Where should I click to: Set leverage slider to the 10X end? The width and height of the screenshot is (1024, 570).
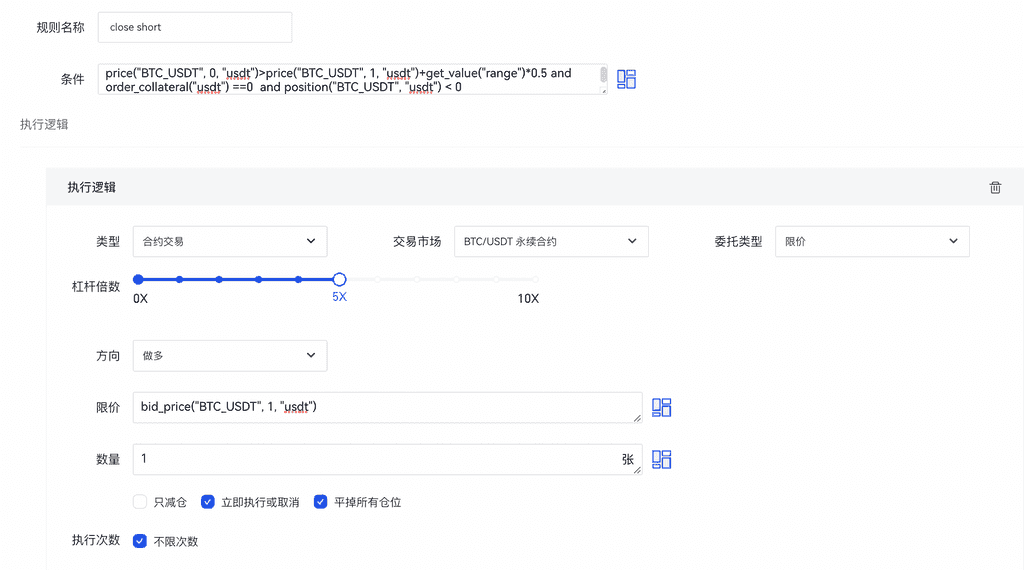tap(534, 280)
